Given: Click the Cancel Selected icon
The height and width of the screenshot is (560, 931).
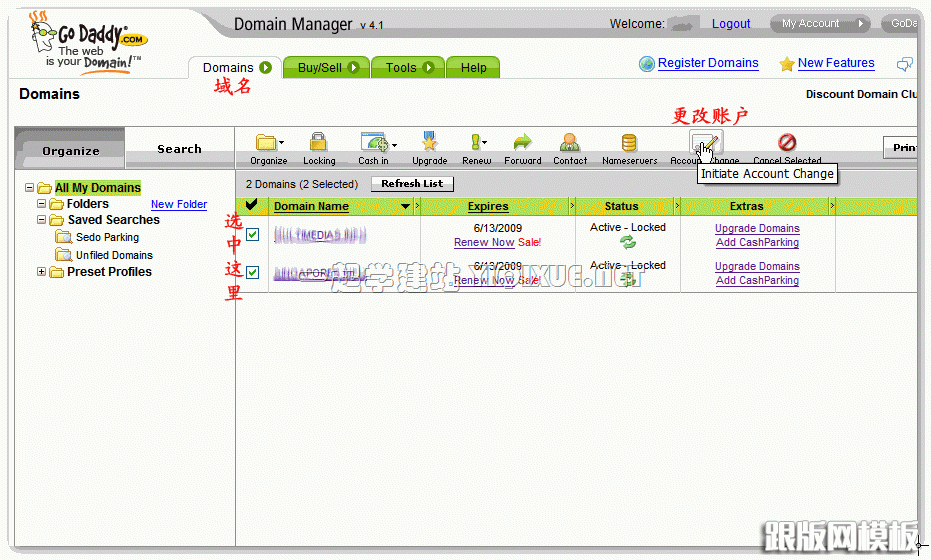Looking at the screenshot, I should tap(787, 143).
